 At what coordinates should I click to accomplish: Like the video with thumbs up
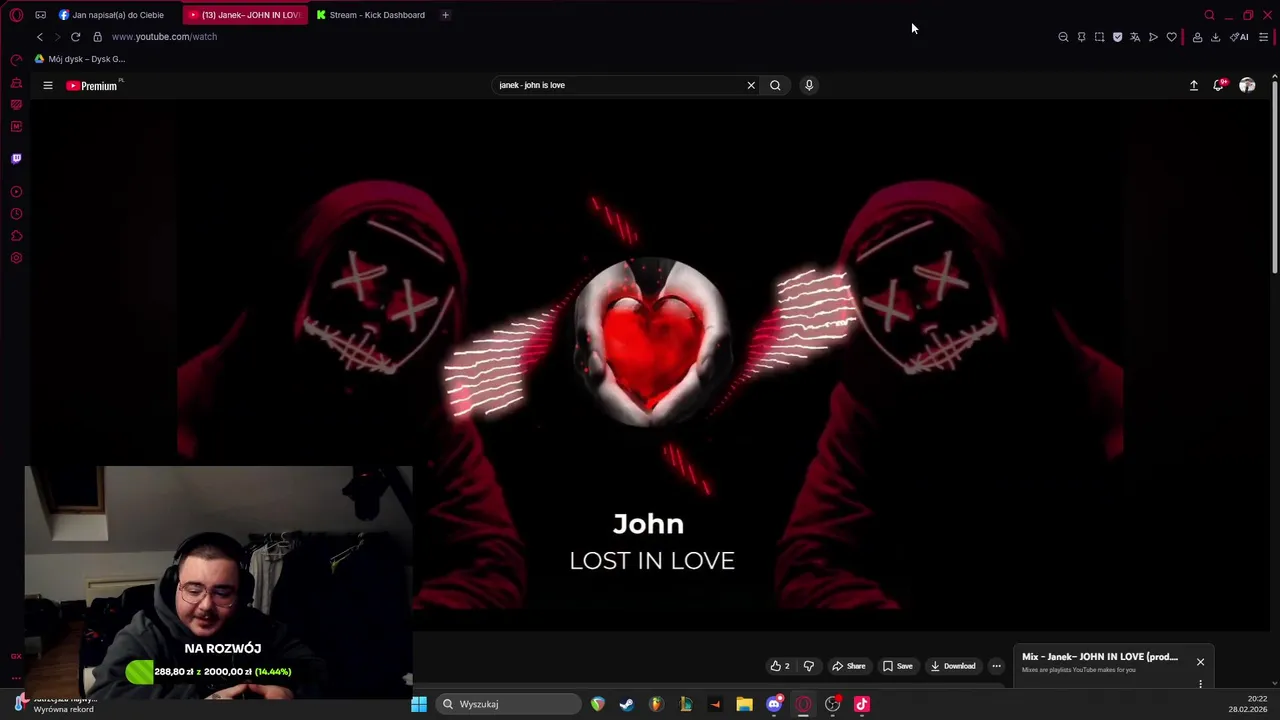coord(780,666)
